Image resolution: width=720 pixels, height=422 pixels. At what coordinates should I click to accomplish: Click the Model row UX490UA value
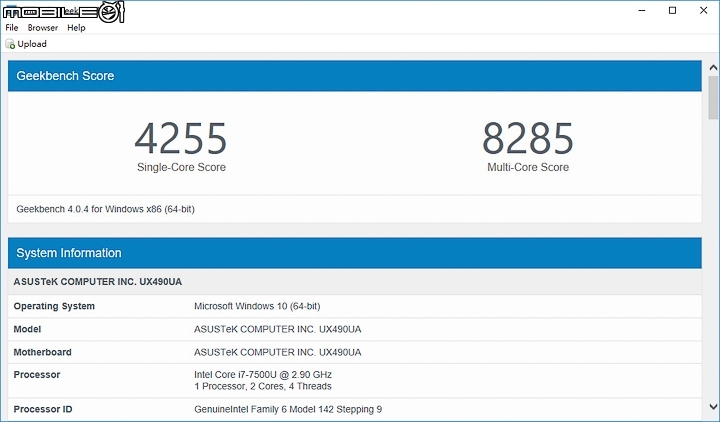(277, 329)
